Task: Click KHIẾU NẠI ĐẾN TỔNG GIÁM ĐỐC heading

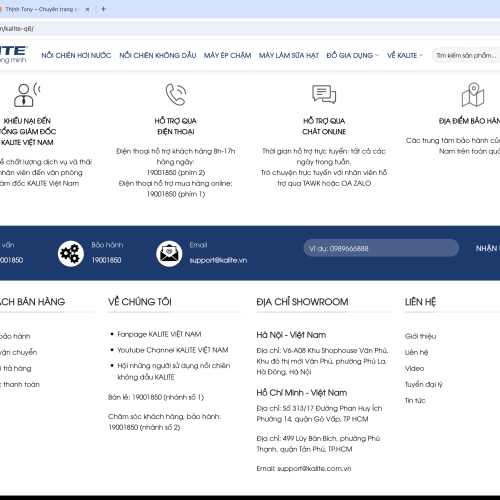Action: click(x=27, y=132)
